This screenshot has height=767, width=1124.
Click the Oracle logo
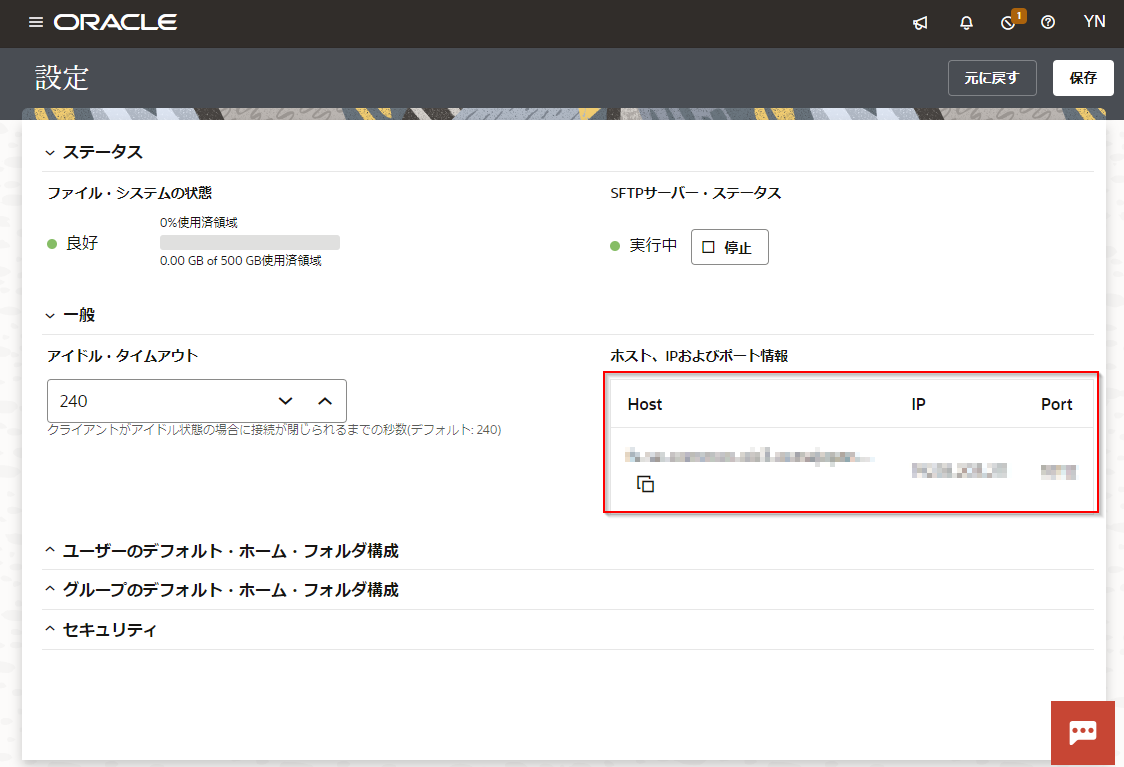[x=116, y=22]
